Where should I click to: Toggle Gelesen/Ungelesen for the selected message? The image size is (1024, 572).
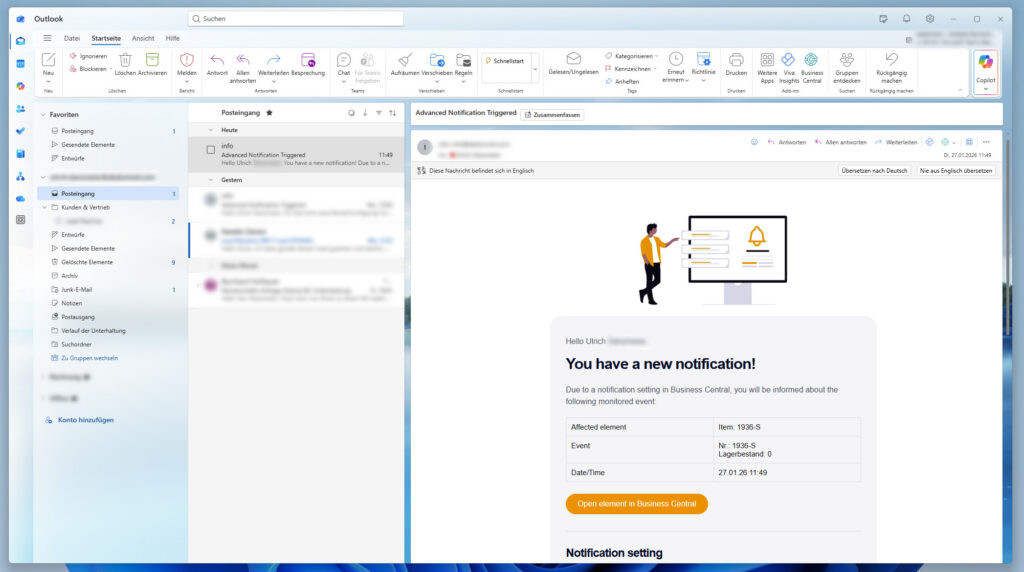click(x=573, y=62)
